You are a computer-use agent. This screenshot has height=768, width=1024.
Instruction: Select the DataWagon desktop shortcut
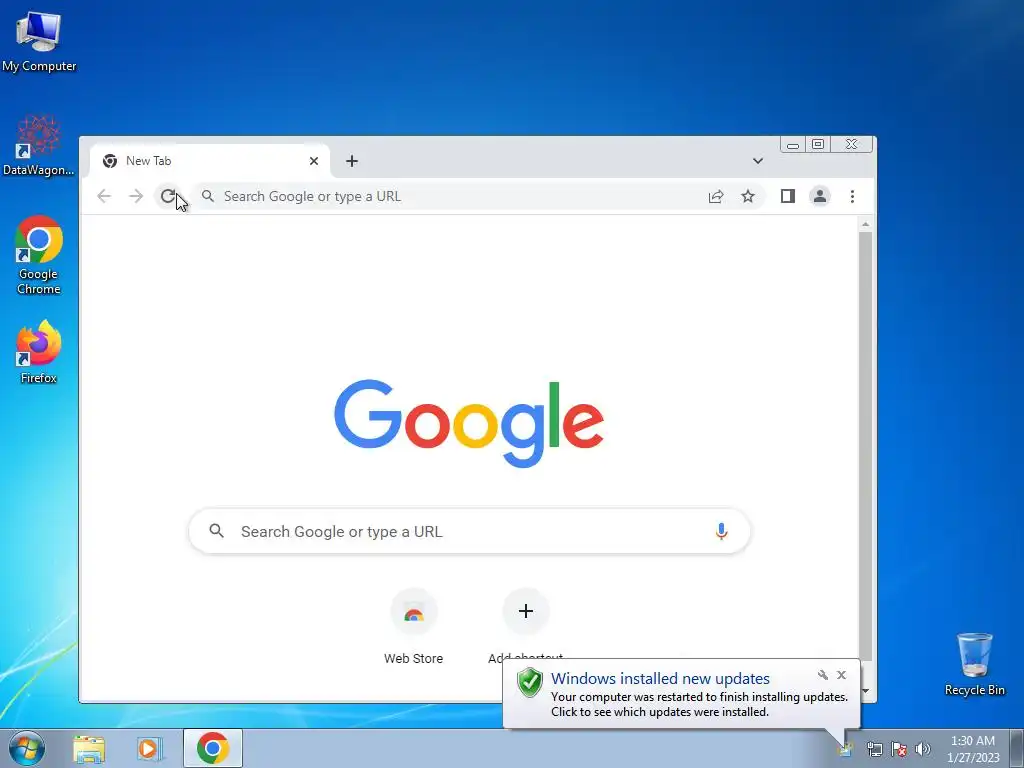click(x=39, y=145)
